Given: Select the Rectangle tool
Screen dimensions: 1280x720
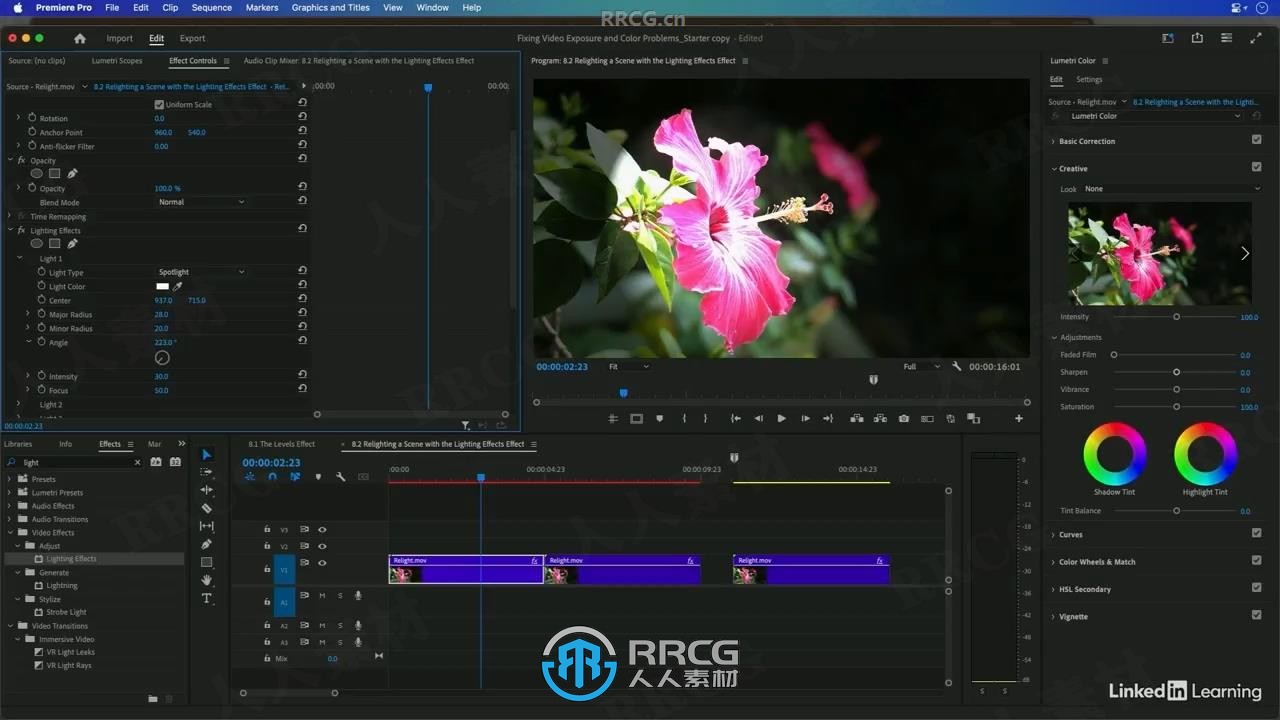Looking at the screenshot, I should click(207, 562).
